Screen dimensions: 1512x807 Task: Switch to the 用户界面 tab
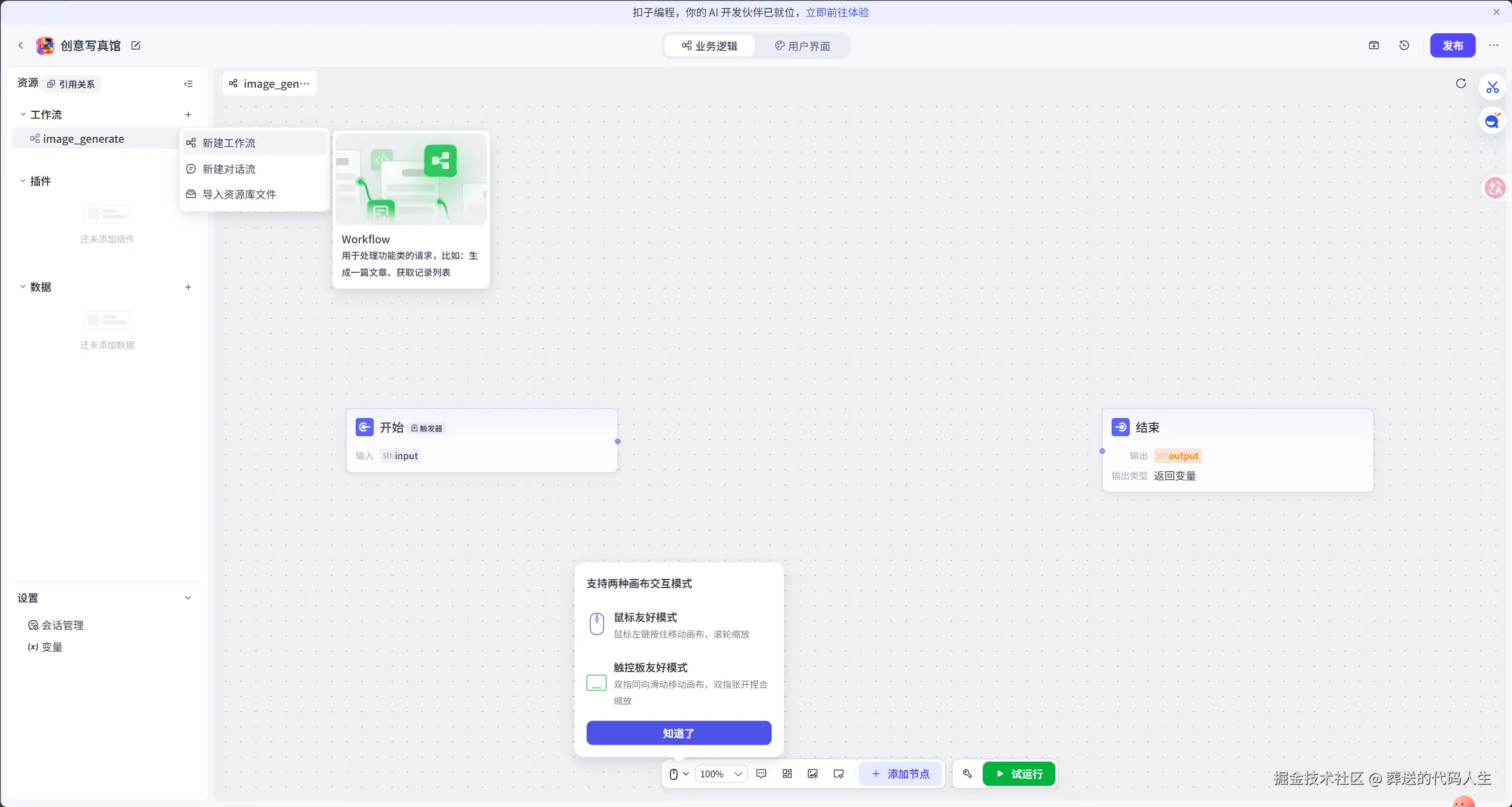tap(803, 46)
